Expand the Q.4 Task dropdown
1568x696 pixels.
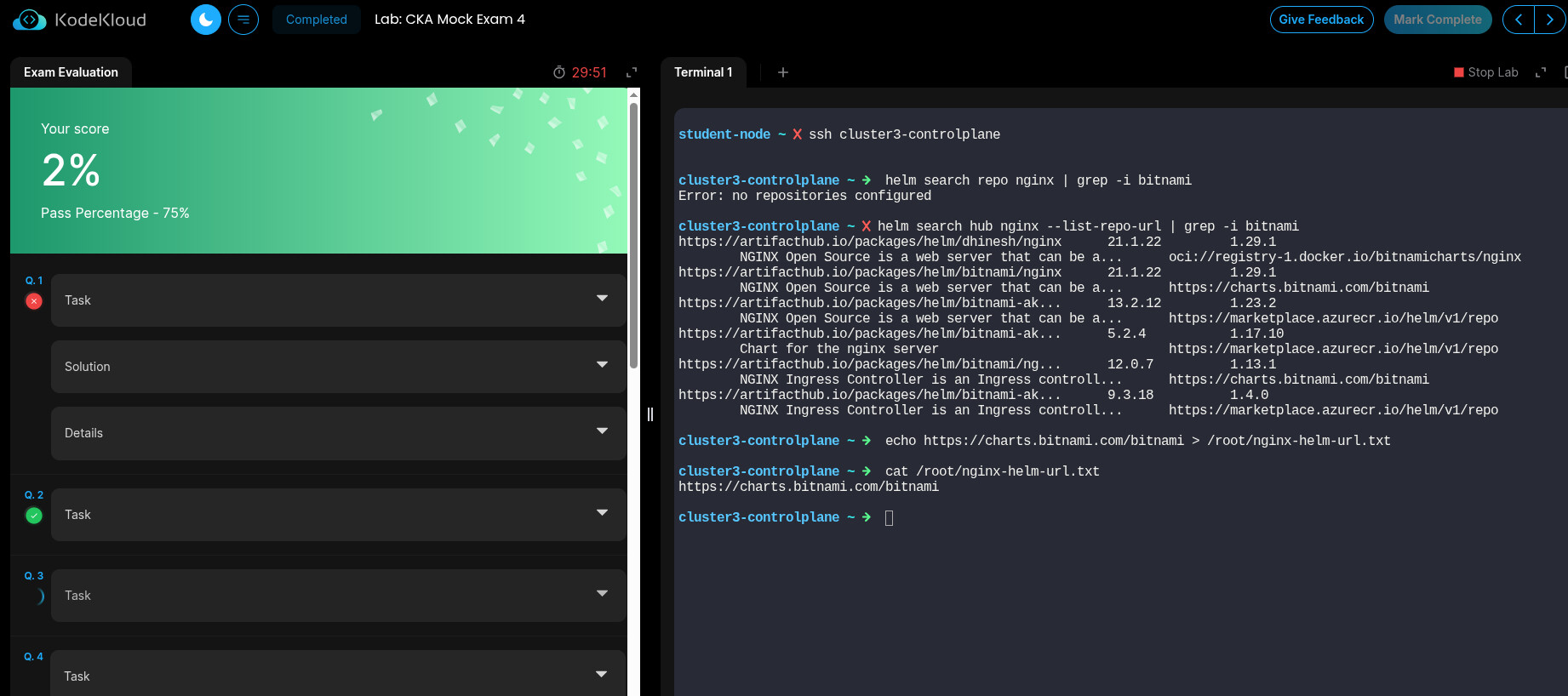[x=339, y=676]
